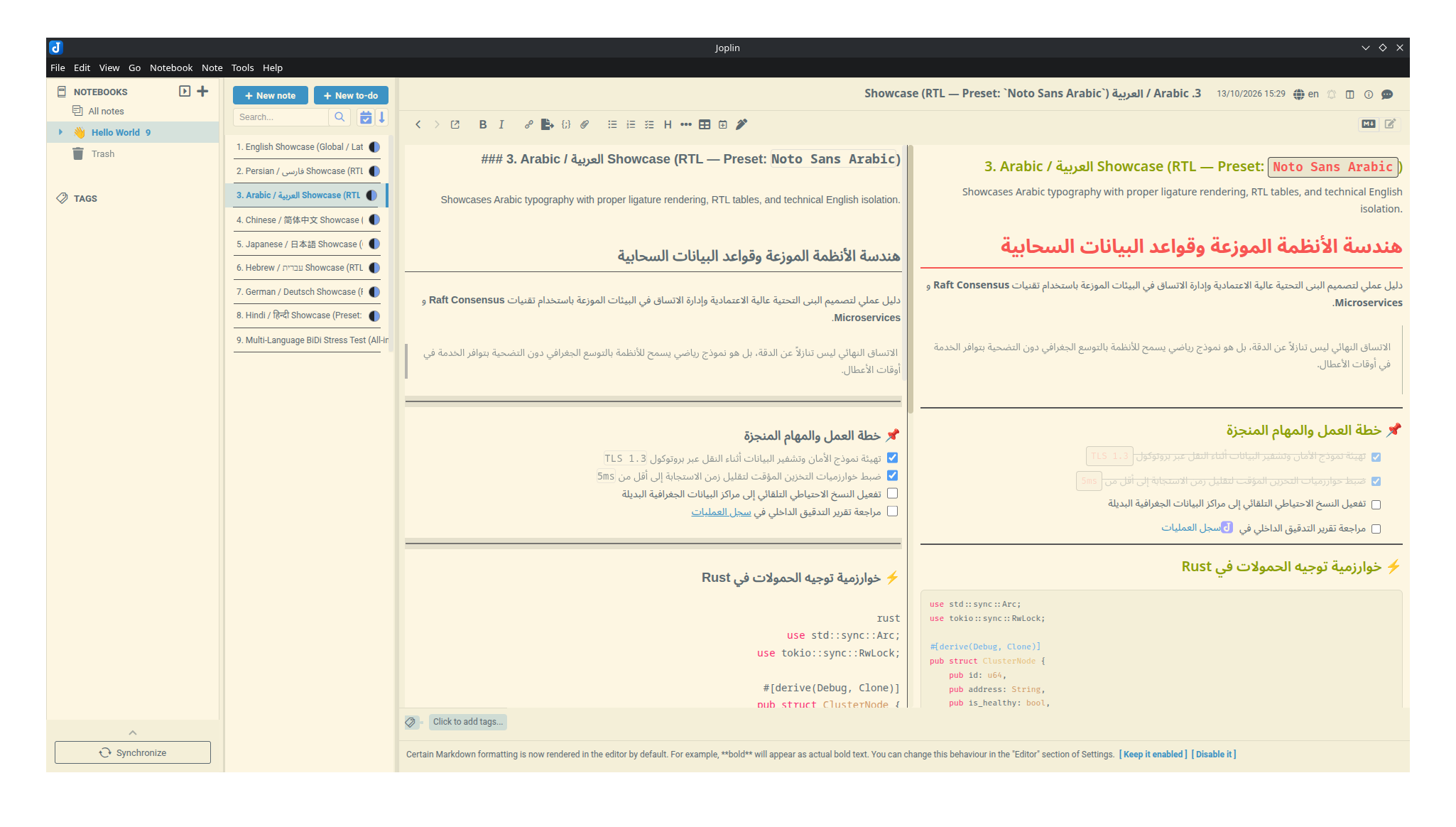This screenshot has width=1456, height=827.
Task: Insert checkbox list
Action: 649,125
